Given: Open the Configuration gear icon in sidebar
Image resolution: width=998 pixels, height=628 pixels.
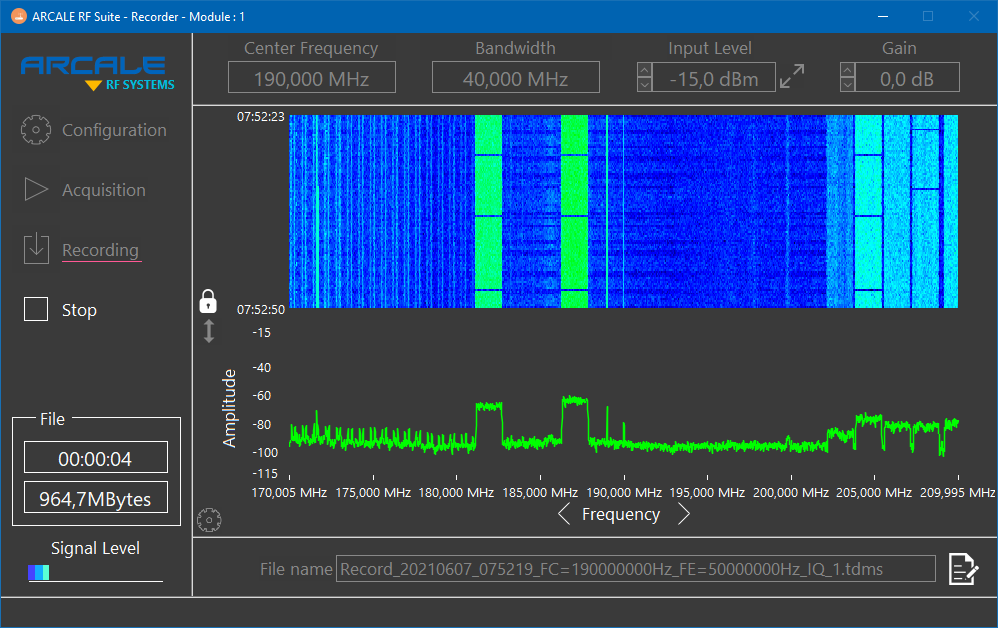Looking at the screenshot, I should tap(36, 129).
